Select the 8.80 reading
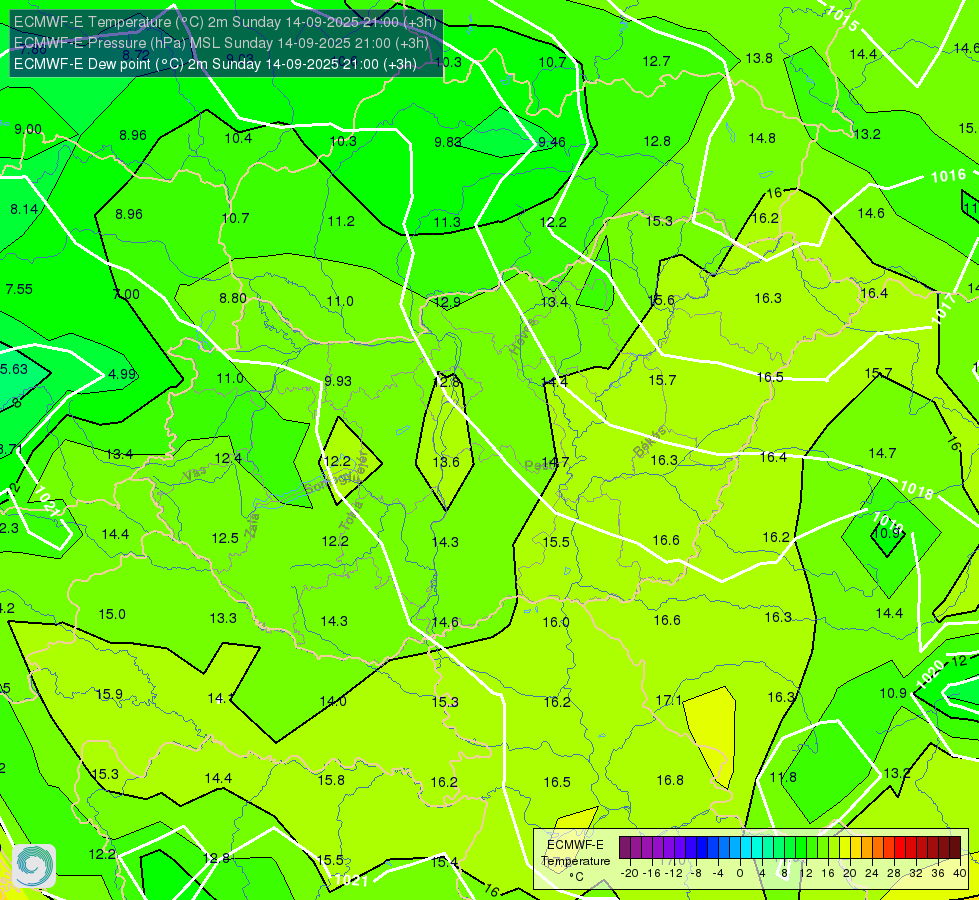This screenshot has height=900, width=979. [233, 298]
